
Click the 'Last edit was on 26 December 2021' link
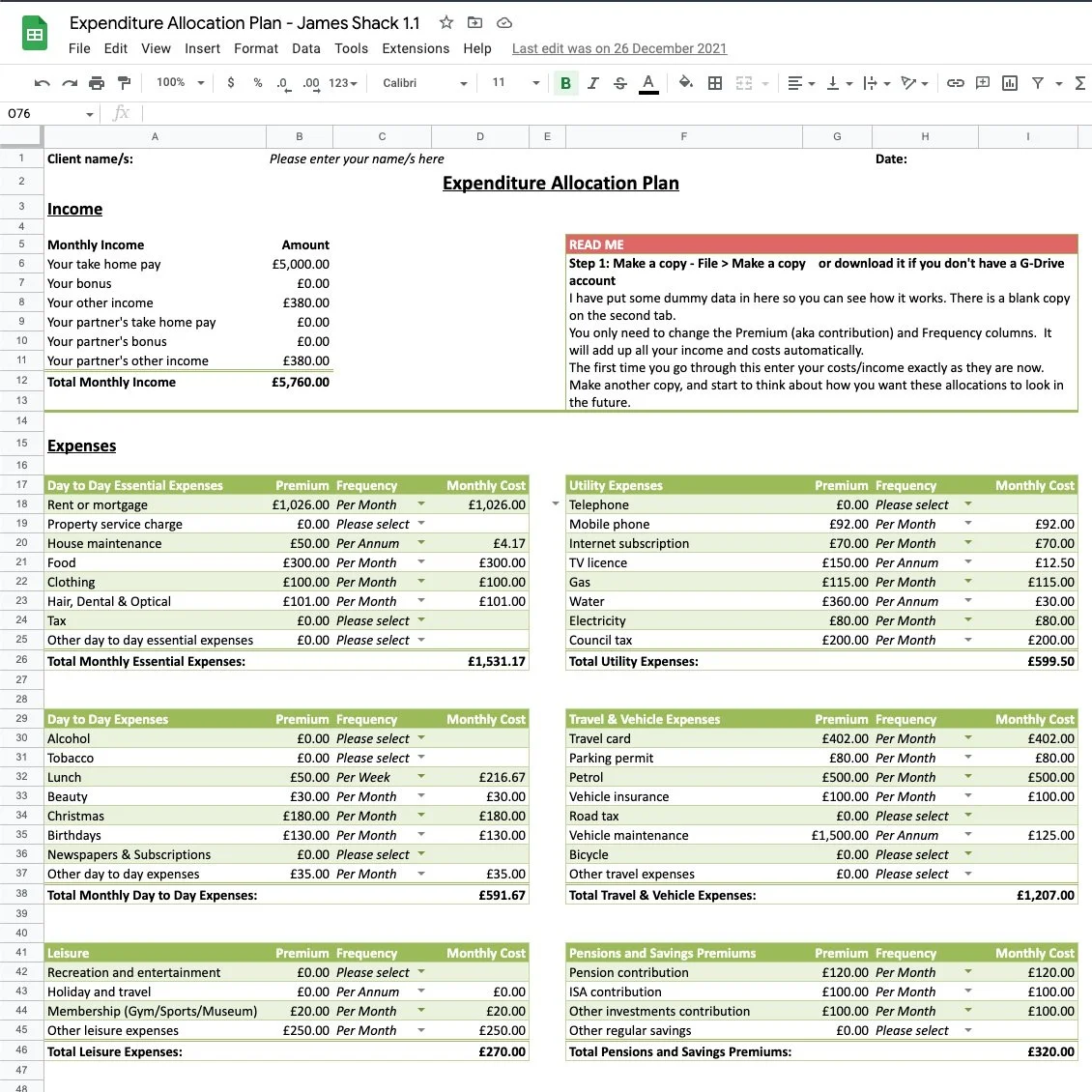click(618, 48)
